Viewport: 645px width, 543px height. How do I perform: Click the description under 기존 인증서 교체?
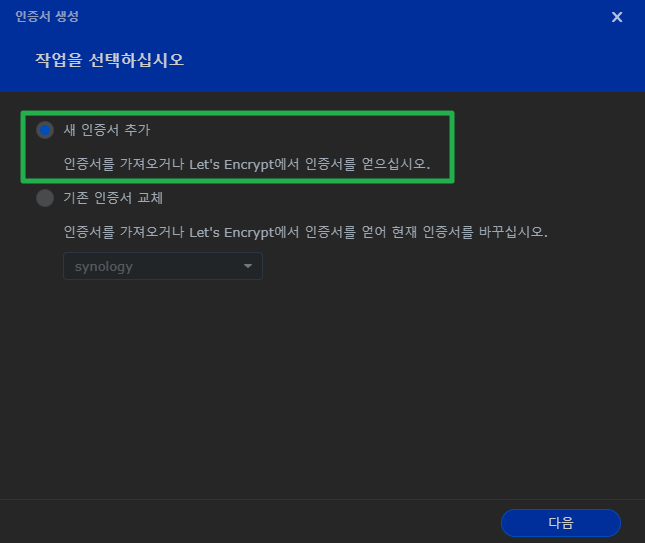coord(305,232)
